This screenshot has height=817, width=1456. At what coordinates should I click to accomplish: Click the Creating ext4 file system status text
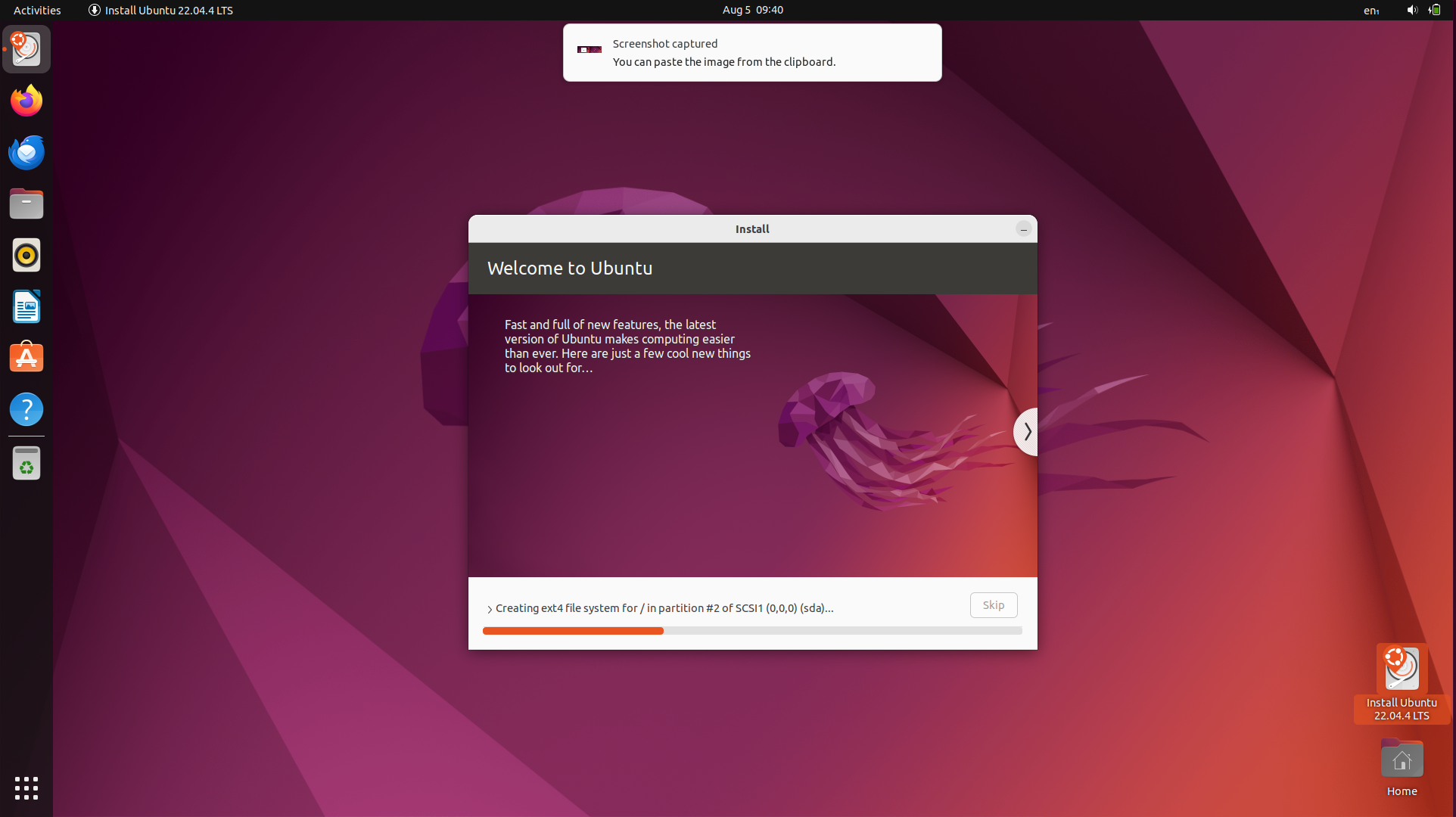click(x=664, y=608)
